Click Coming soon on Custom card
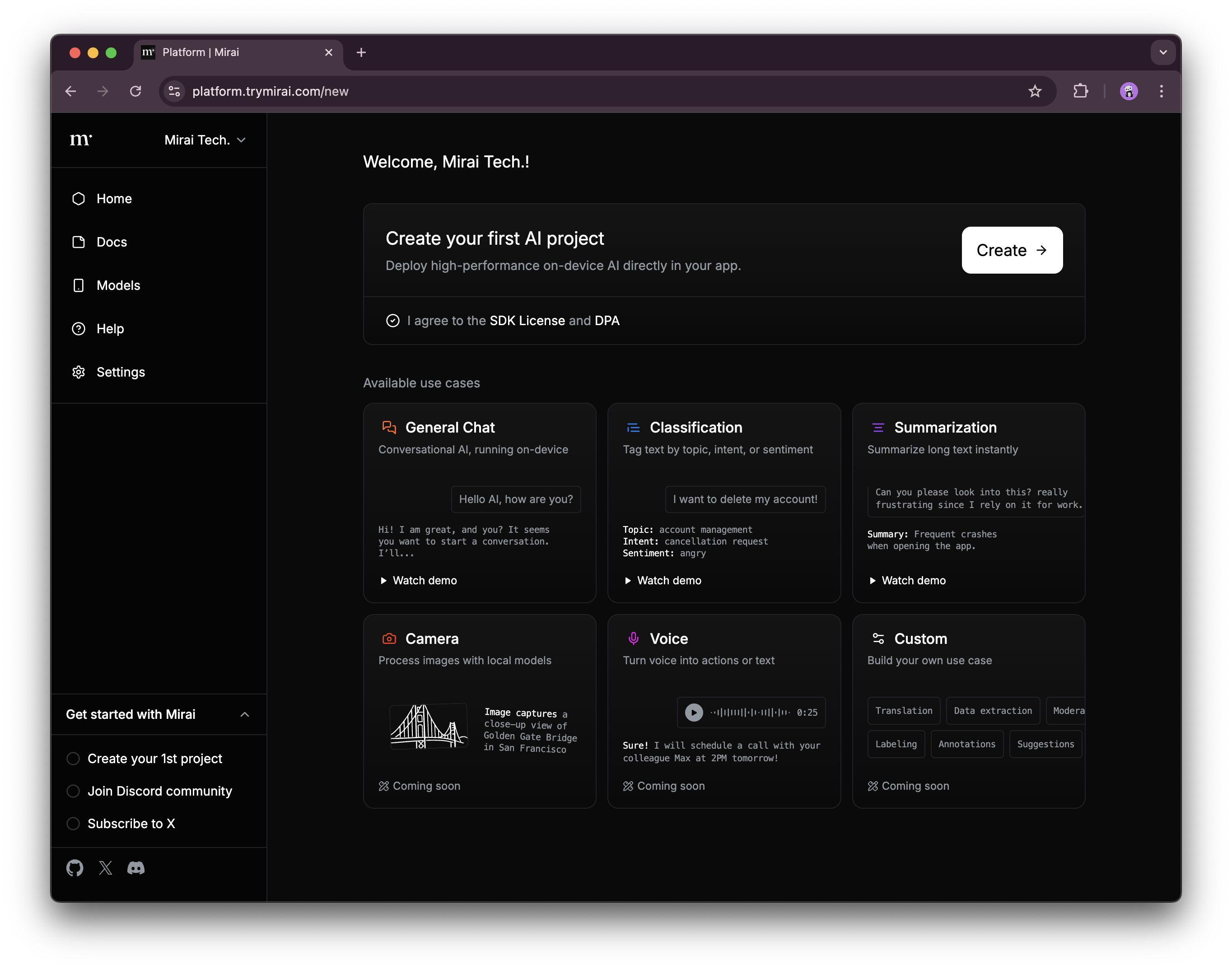This screenshot has width=1232, height=969. coord(908,786)
